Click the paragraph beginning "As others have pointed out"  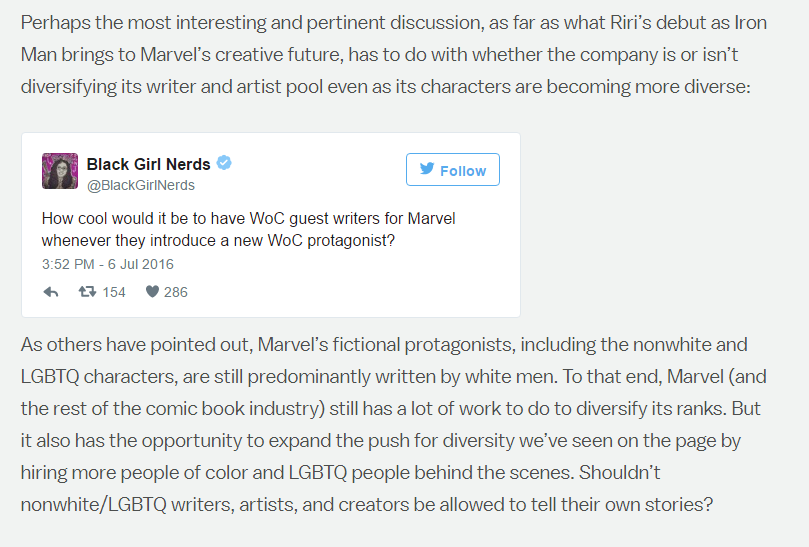click(394, 424)
